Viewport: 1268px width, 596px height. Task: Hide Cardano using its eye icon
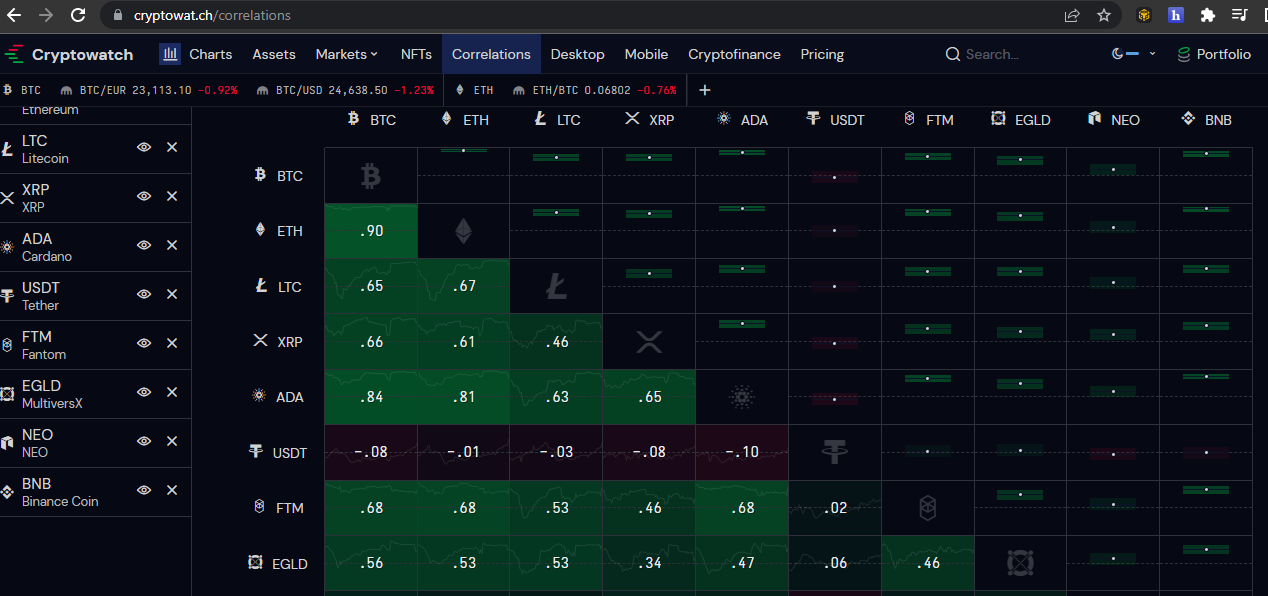(144, 245)
